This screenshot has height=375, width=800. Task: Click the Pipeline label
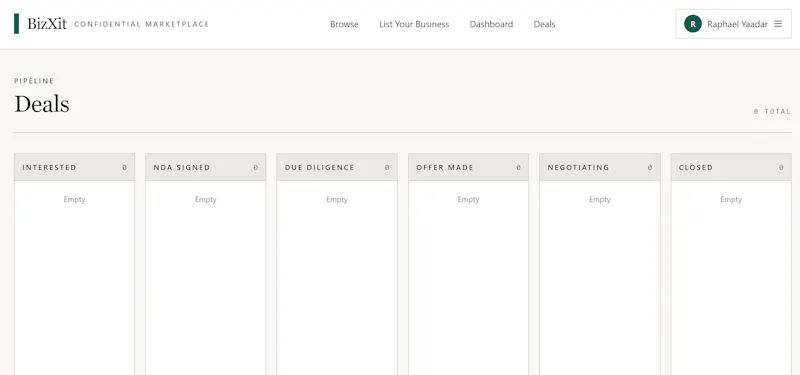pyautogui.click(x=34, y=81)
